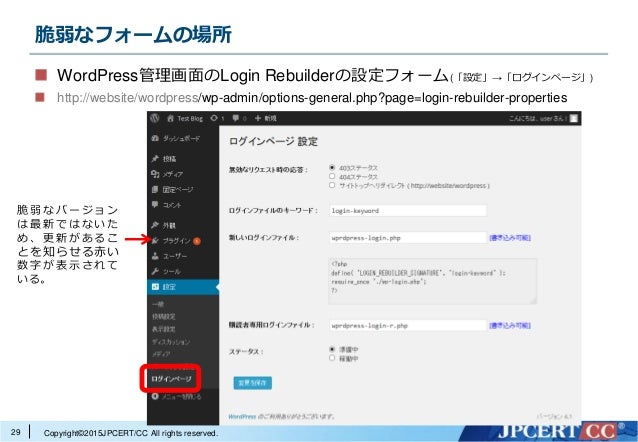Viewport: 638px width, 442px height.
Task: Click the ダッシュボード gauge icon
Action: coord(155,138)
